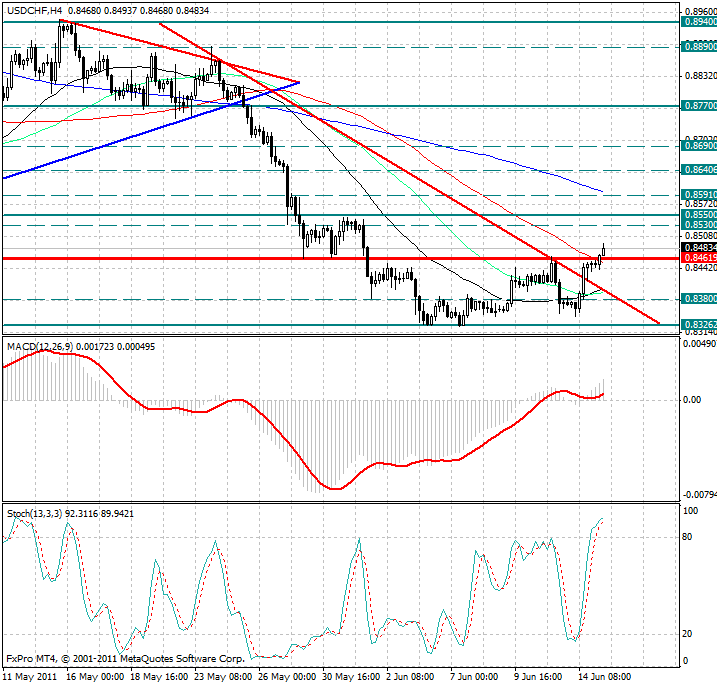717x684 pixels.
Task: Click the 0.8550 price level tag
Action: coord(698,215)
